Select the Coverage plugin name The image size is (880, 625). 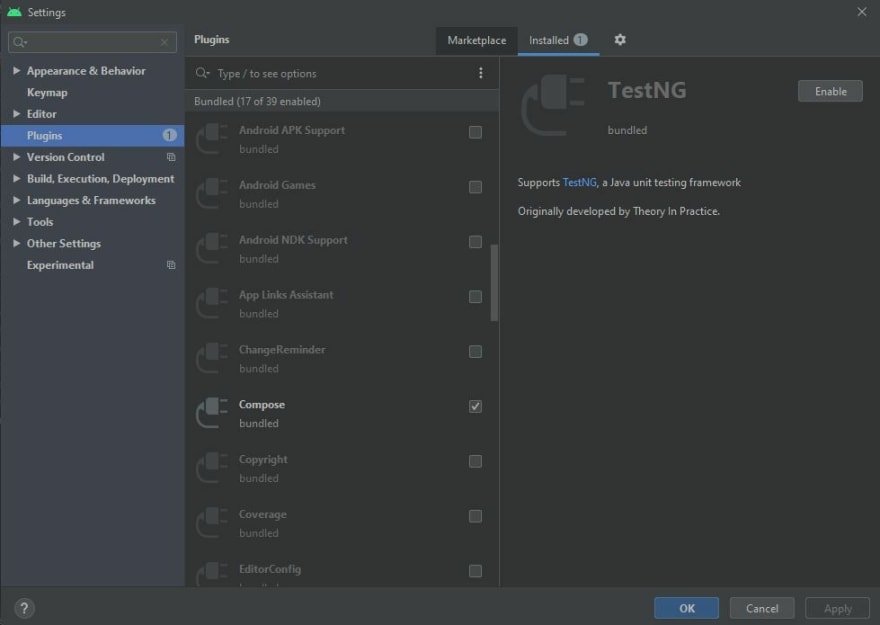[x=263, y=514]
